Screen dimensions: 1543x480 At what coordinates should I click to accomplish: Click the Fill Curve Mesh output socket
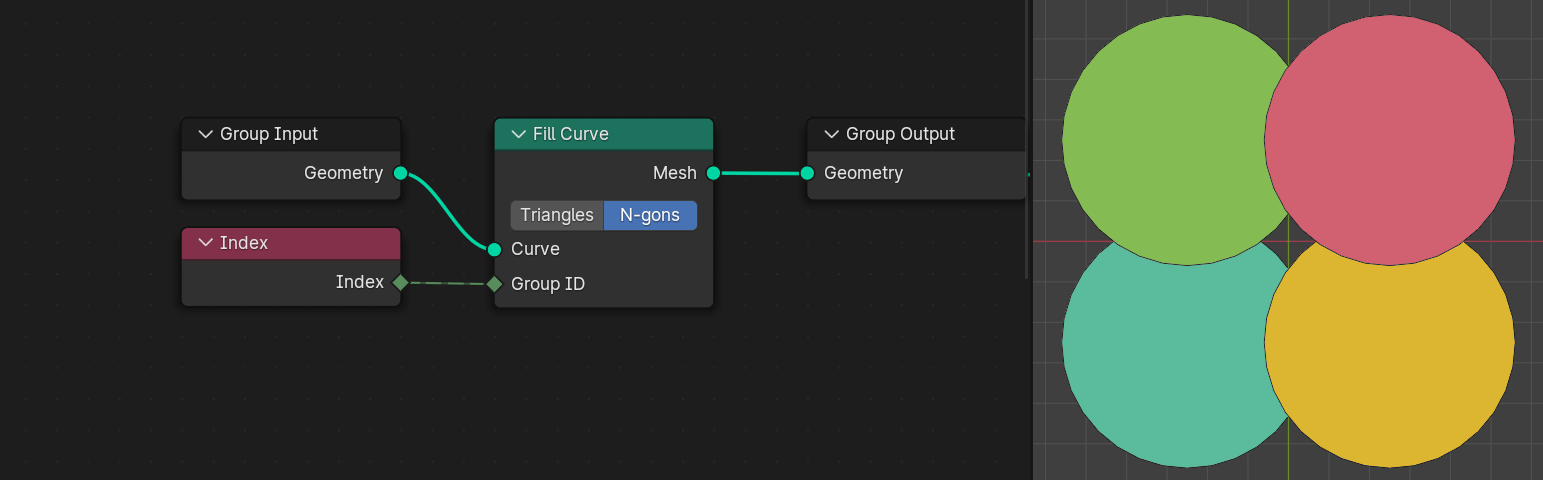[713, 173]
